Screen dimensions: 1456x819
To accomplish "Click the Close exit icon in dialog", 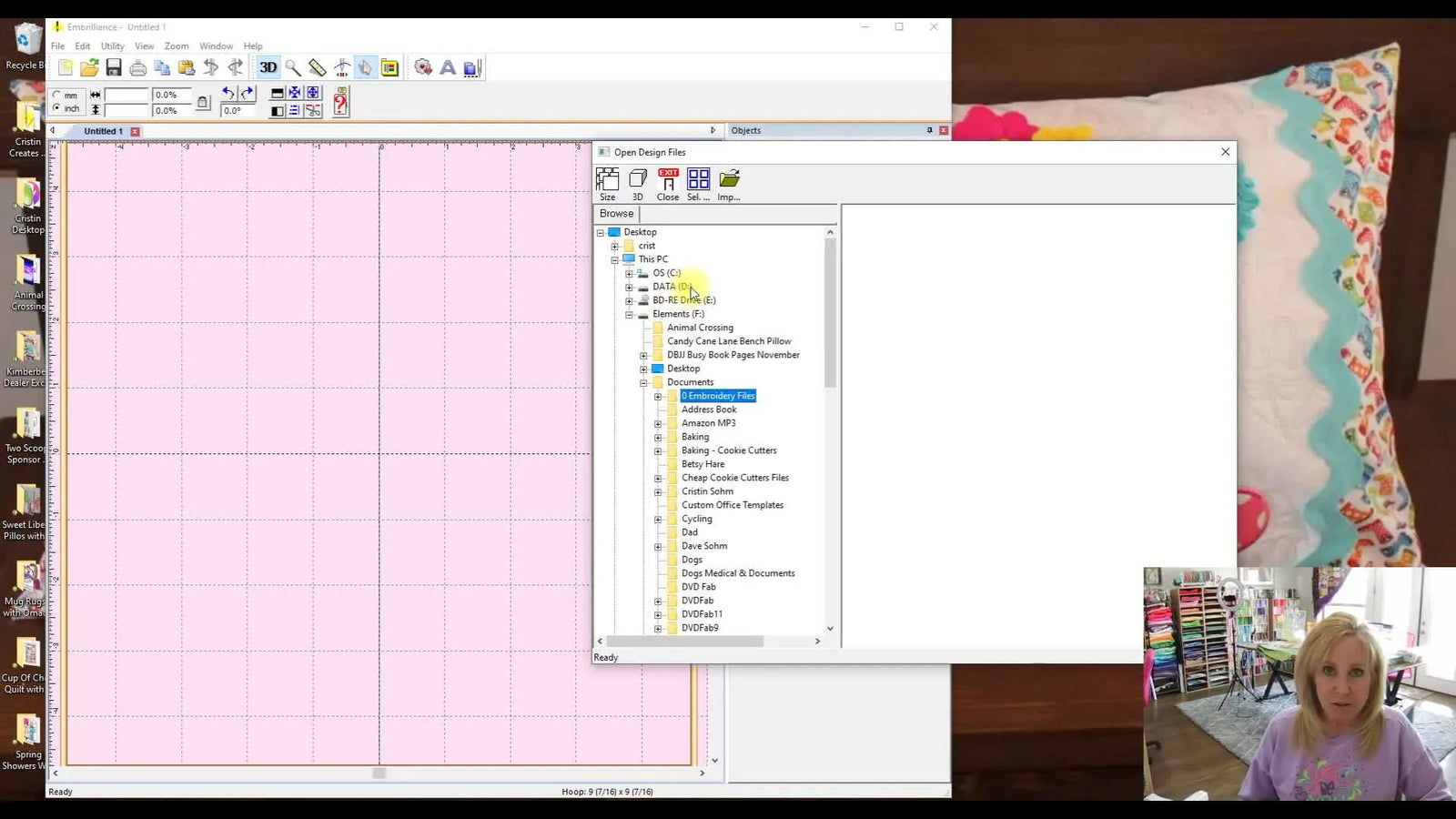I will pyautogui.click(x=668, y=185).
